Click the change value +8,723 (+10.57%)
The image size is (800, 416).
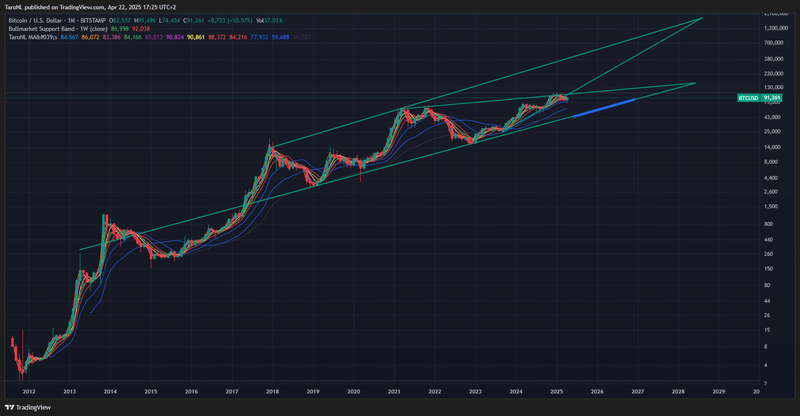[230, 20]
